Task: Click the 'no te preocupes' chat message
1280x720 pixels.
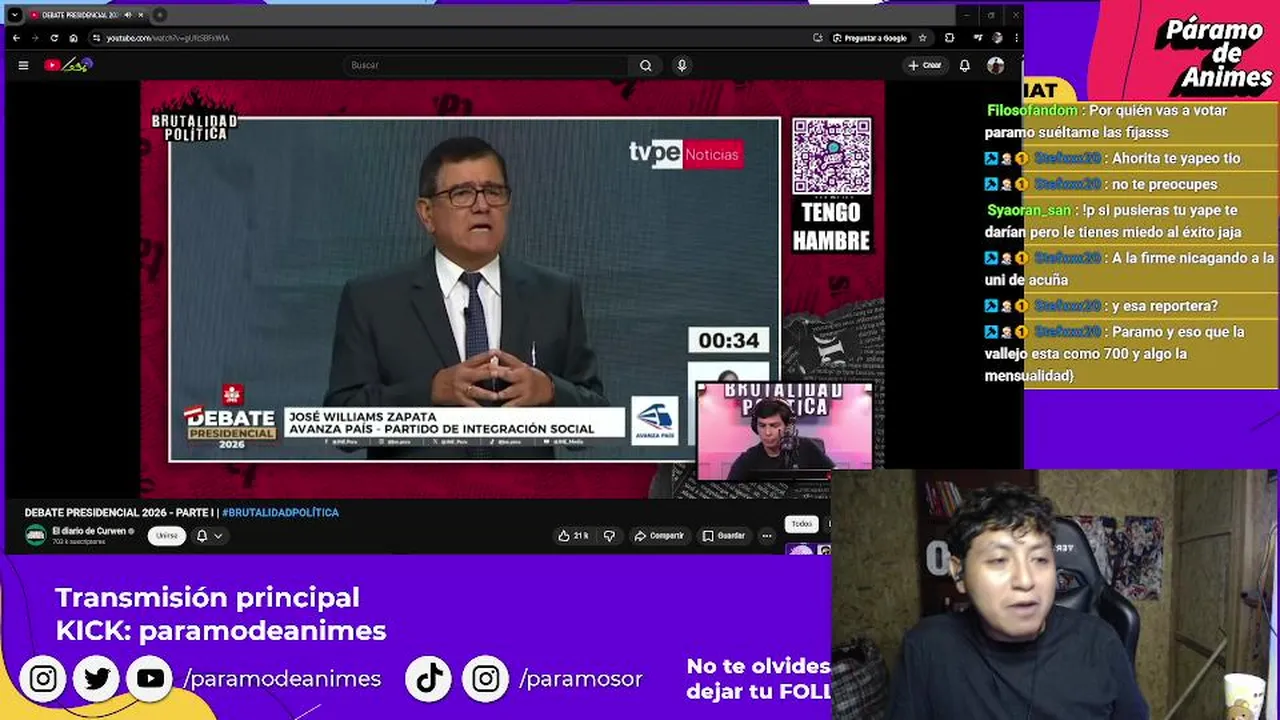Action: coord(1165,184)
